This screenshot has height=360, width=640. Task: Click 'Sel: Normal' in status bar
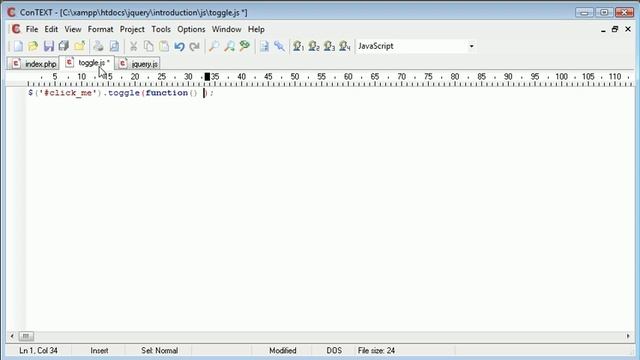(160, 351)
